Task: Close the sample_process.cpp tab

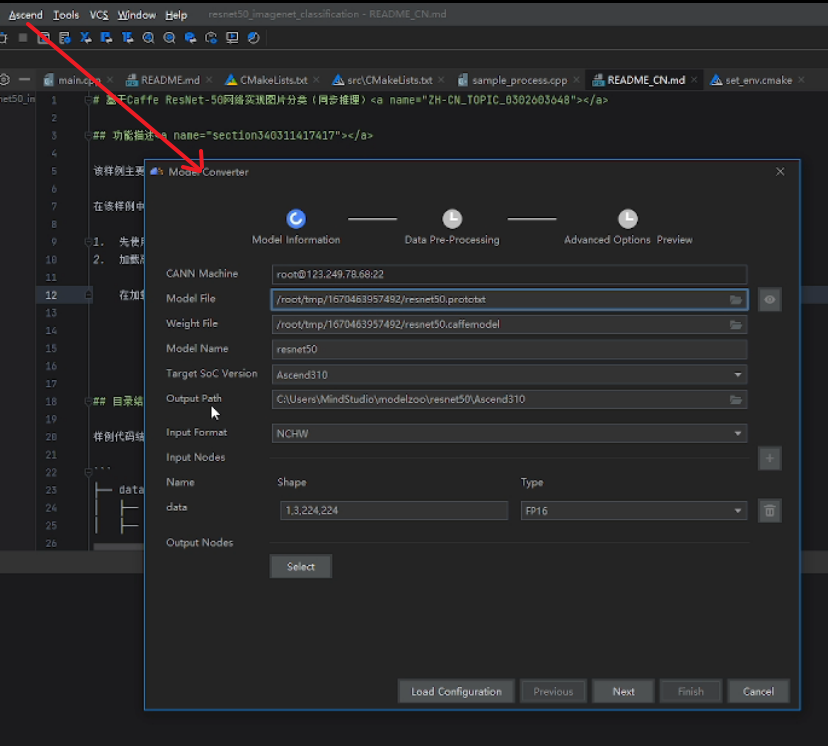Action: (x=576, y=80)
